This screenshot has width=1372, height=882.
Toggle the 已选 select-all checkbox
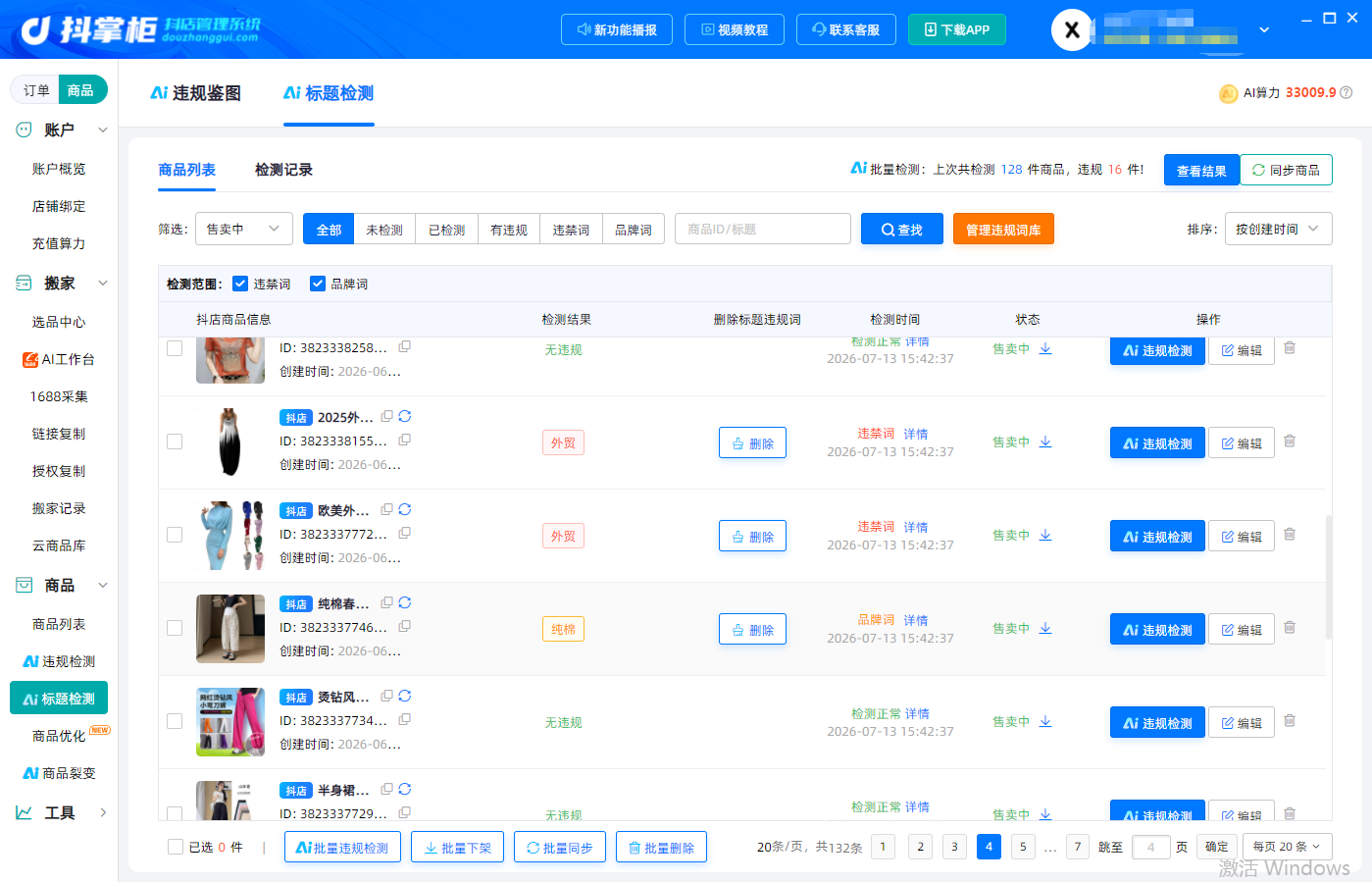(176, 847)
